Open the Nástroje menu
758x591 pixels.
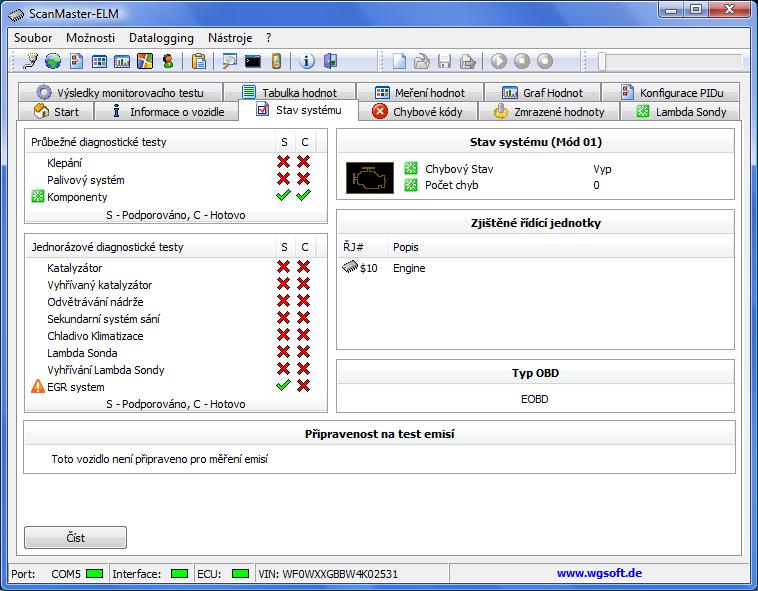pyautogui.click(x=229, y=37)
